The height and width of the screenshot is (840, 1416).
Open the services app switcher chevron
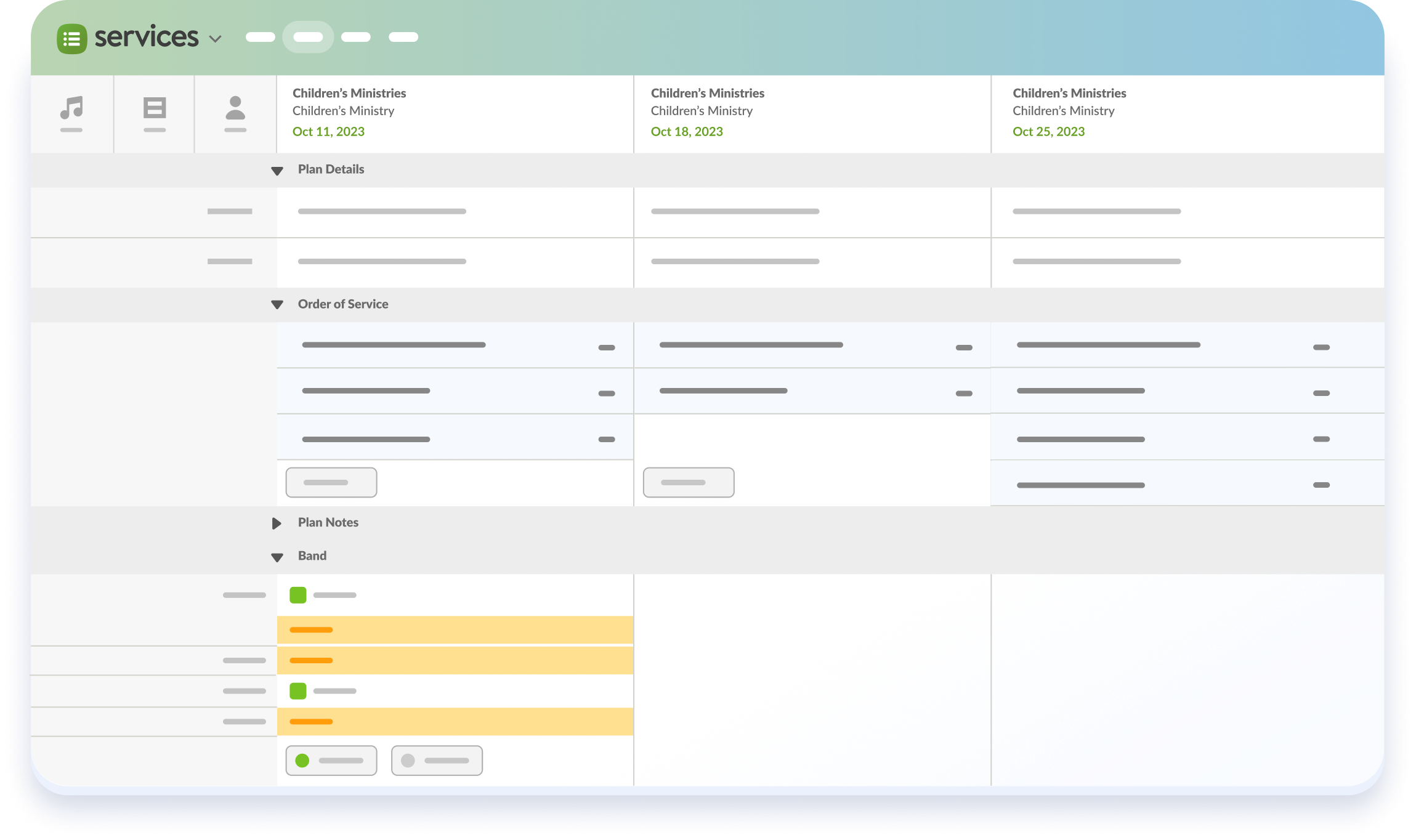coord(215,39)
